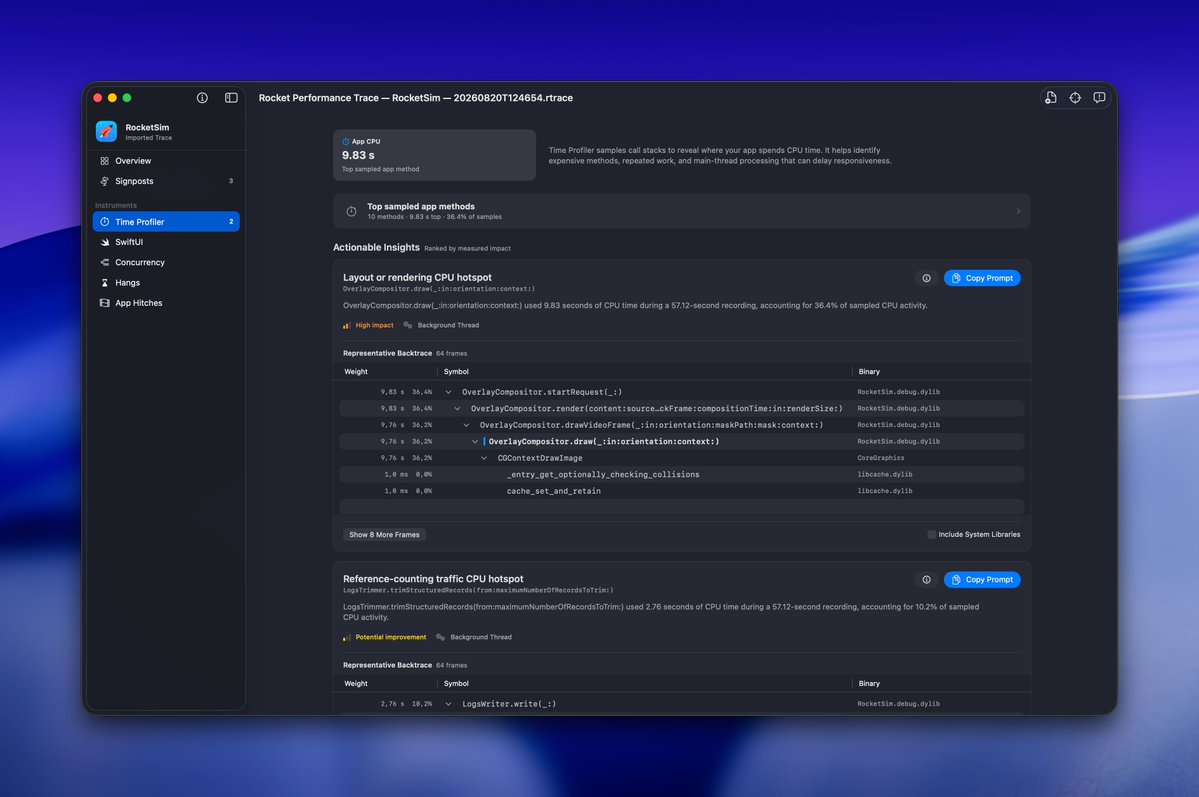Click the Binary column header in second backtrace

(869, 684)
